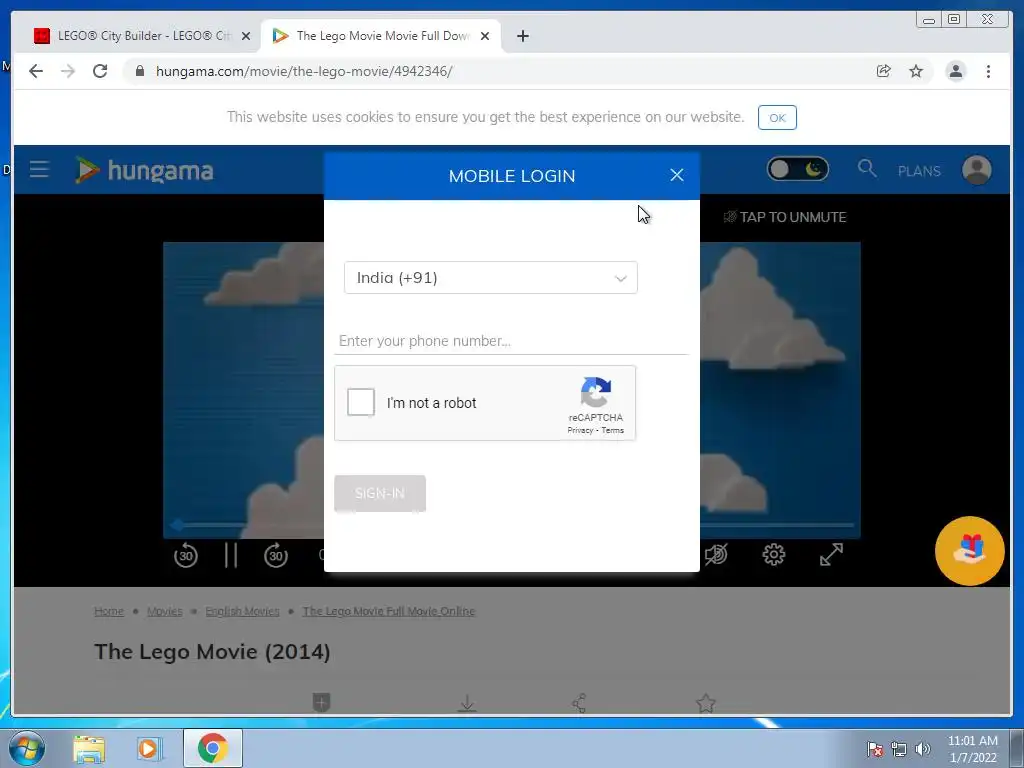Reload the current page

[x=100, y=71]
